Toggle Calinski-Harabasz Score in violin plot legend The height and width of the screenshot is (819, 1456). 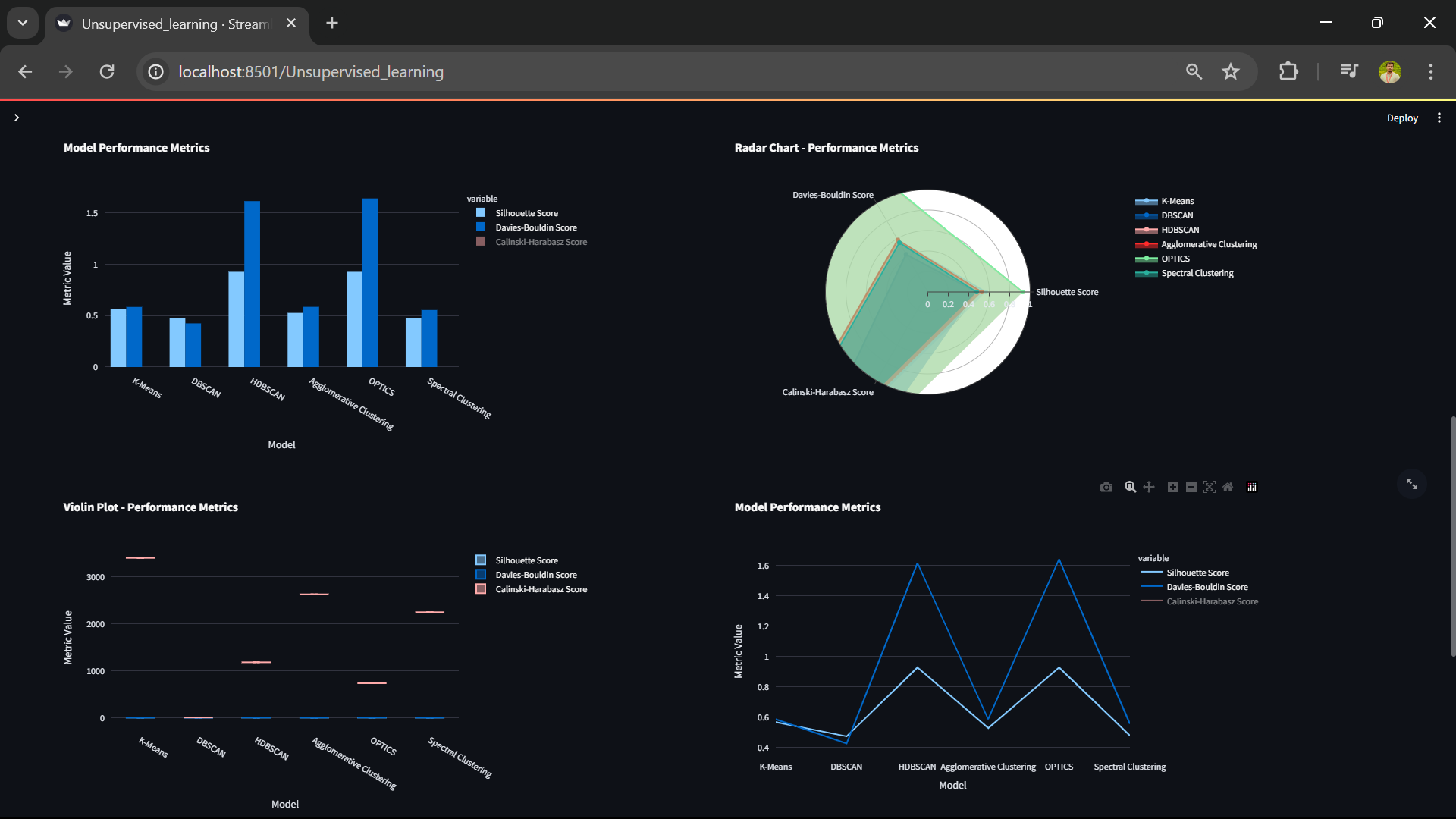532,589
